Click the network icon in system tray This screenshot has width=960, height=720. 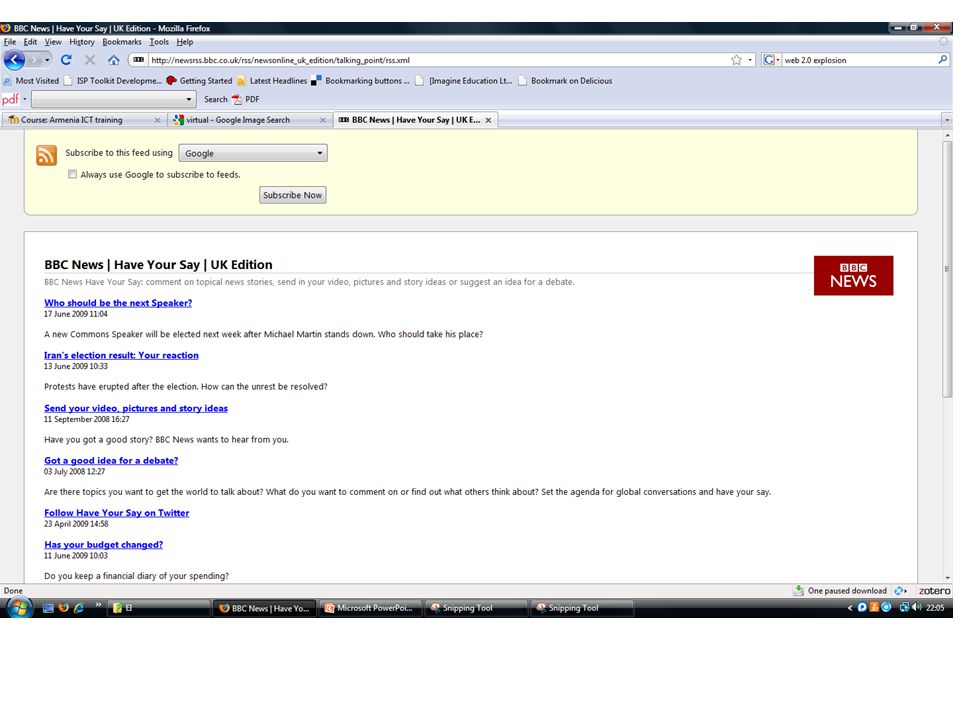904,607
